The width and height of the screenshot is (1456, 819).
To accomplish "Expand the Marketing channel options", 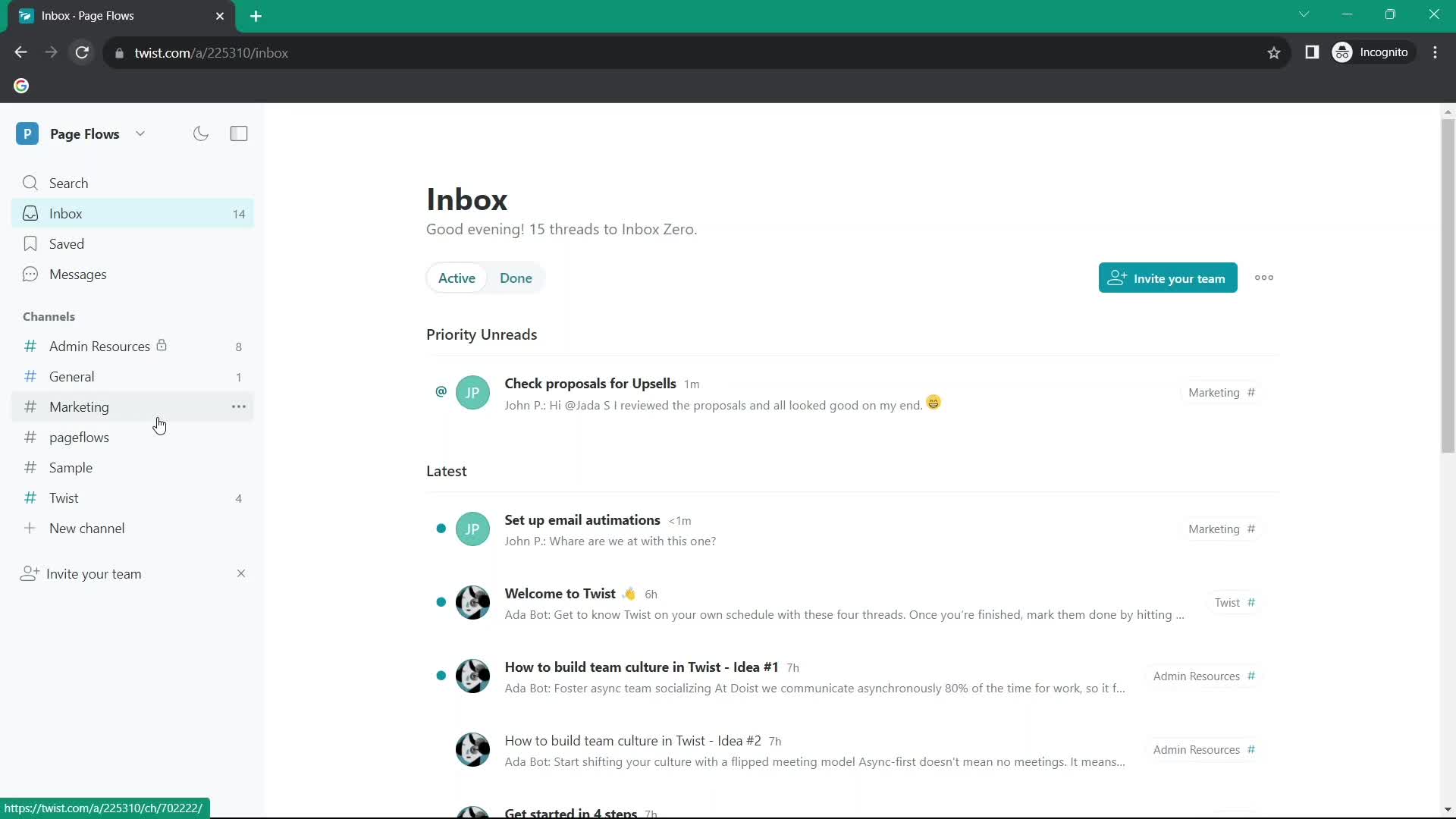I will click(238, 407).
